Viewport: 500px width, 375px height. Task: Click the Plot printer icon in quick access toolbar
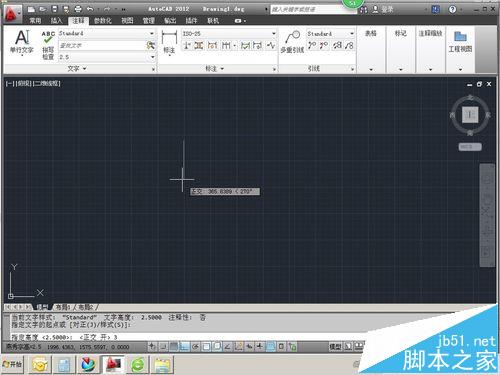(x=78, y=9)
